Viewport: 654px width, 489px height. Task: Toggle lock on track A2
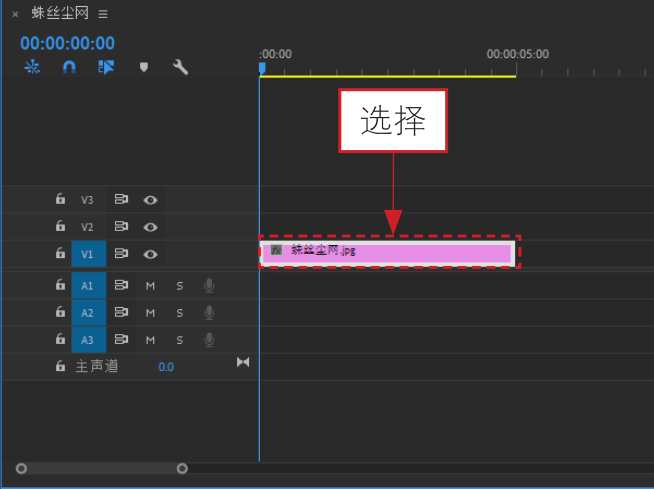coord(60,312)
